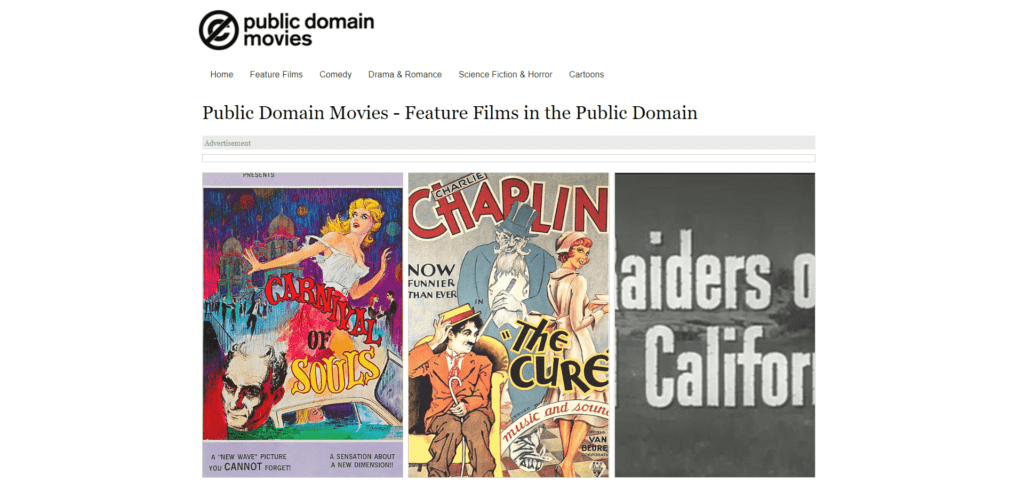
Task: Browse Science Fiction & Horror category
Action: click(x=505, y=74)
